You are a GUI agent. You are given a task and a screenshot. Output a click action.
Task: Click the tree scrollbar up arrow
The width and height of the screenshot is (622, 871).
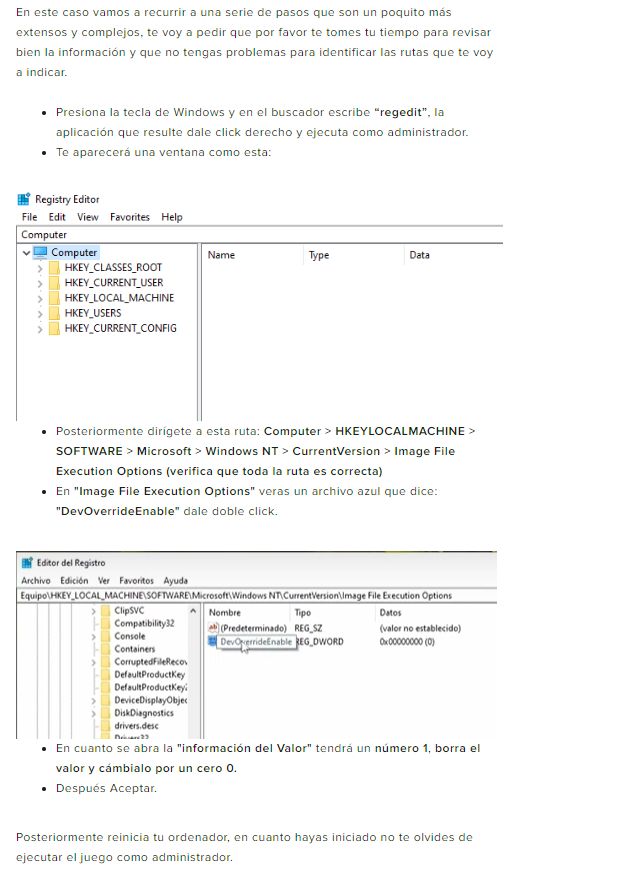pos(193,611)
